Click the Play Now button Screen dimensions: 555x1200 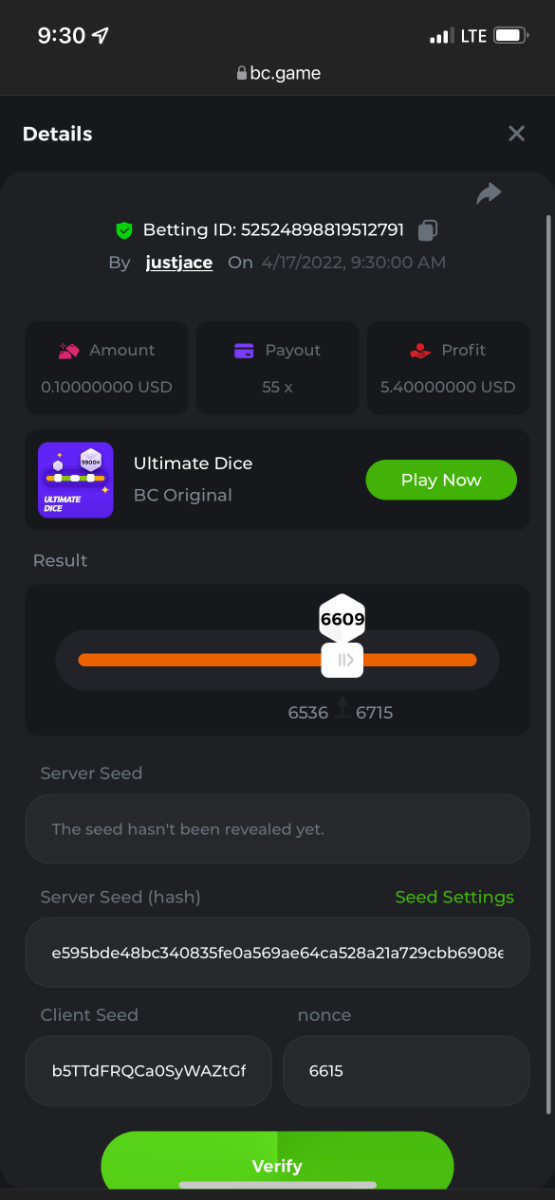(x=441, y=480)
